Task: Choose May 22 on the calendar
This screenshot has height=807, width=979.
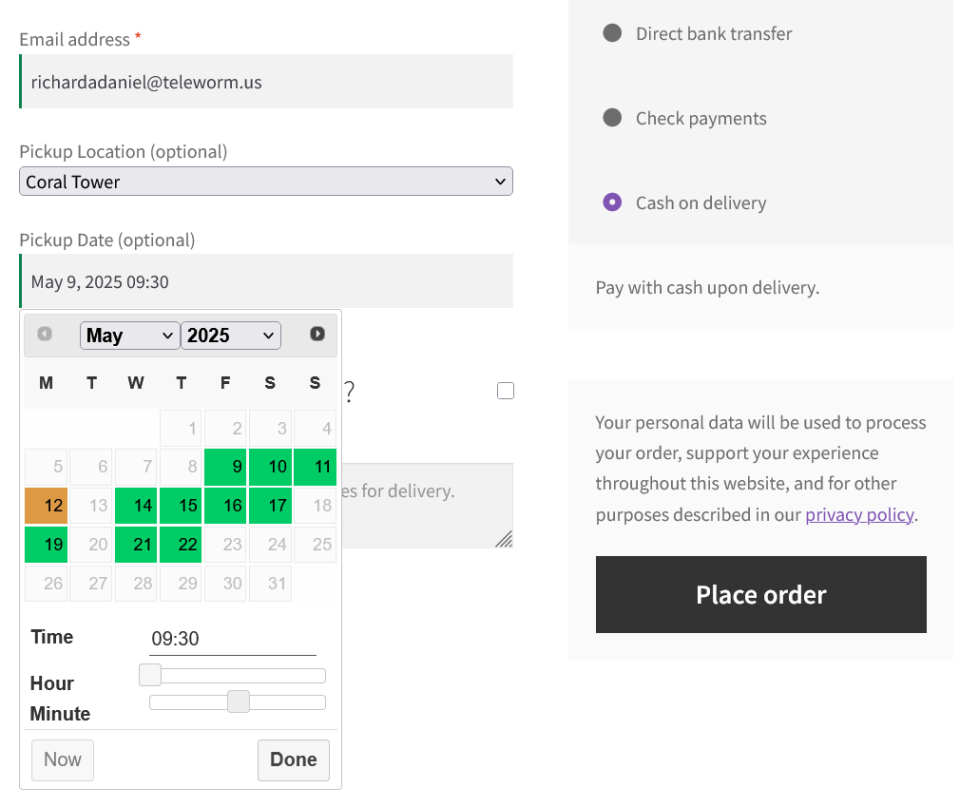Action: coord(181,544)
